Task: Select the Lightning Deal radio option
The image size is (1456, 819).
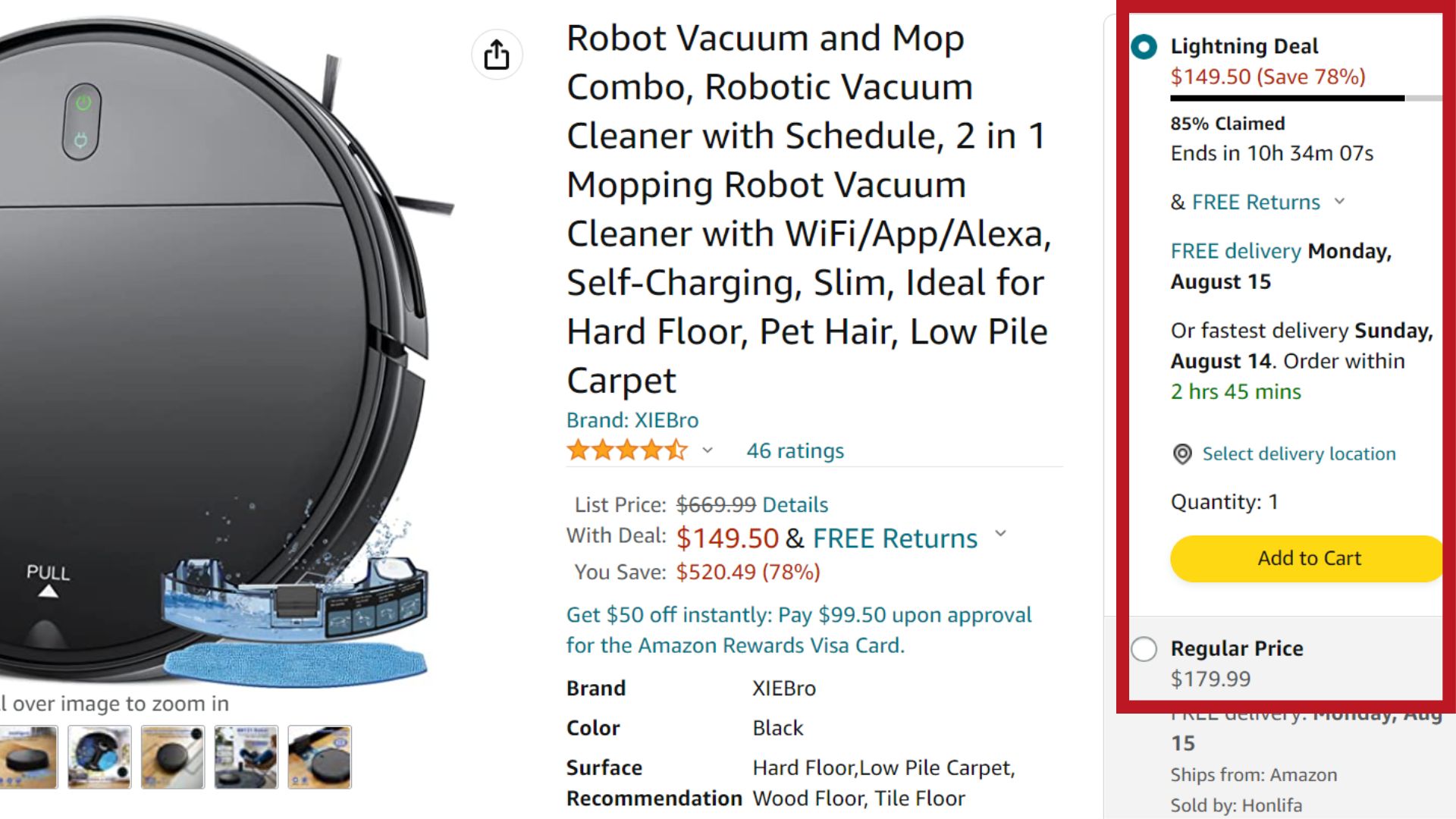Action: tap(1144, 47)
